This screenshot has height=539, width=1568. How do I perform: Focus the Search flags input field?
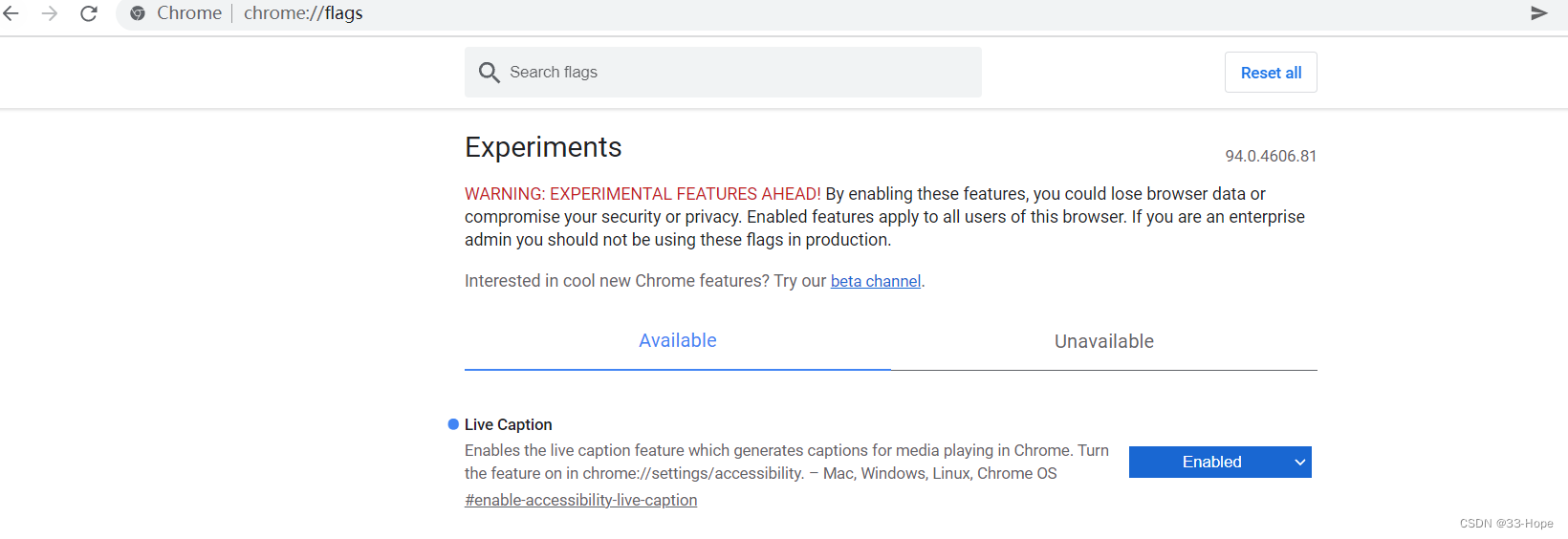click(x=723, y=73)
